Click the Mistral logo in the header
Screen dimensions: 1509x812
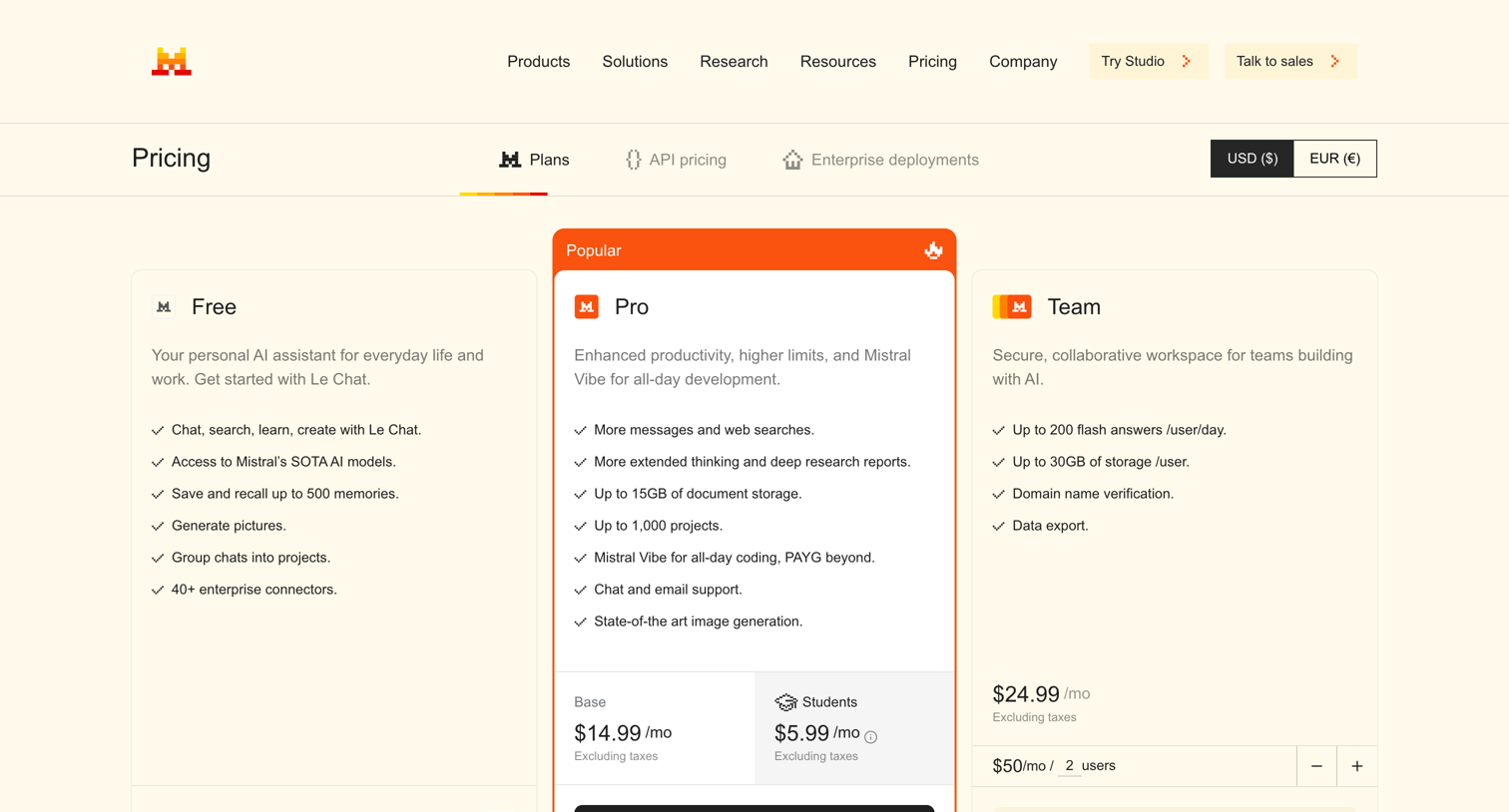(172, 61)
